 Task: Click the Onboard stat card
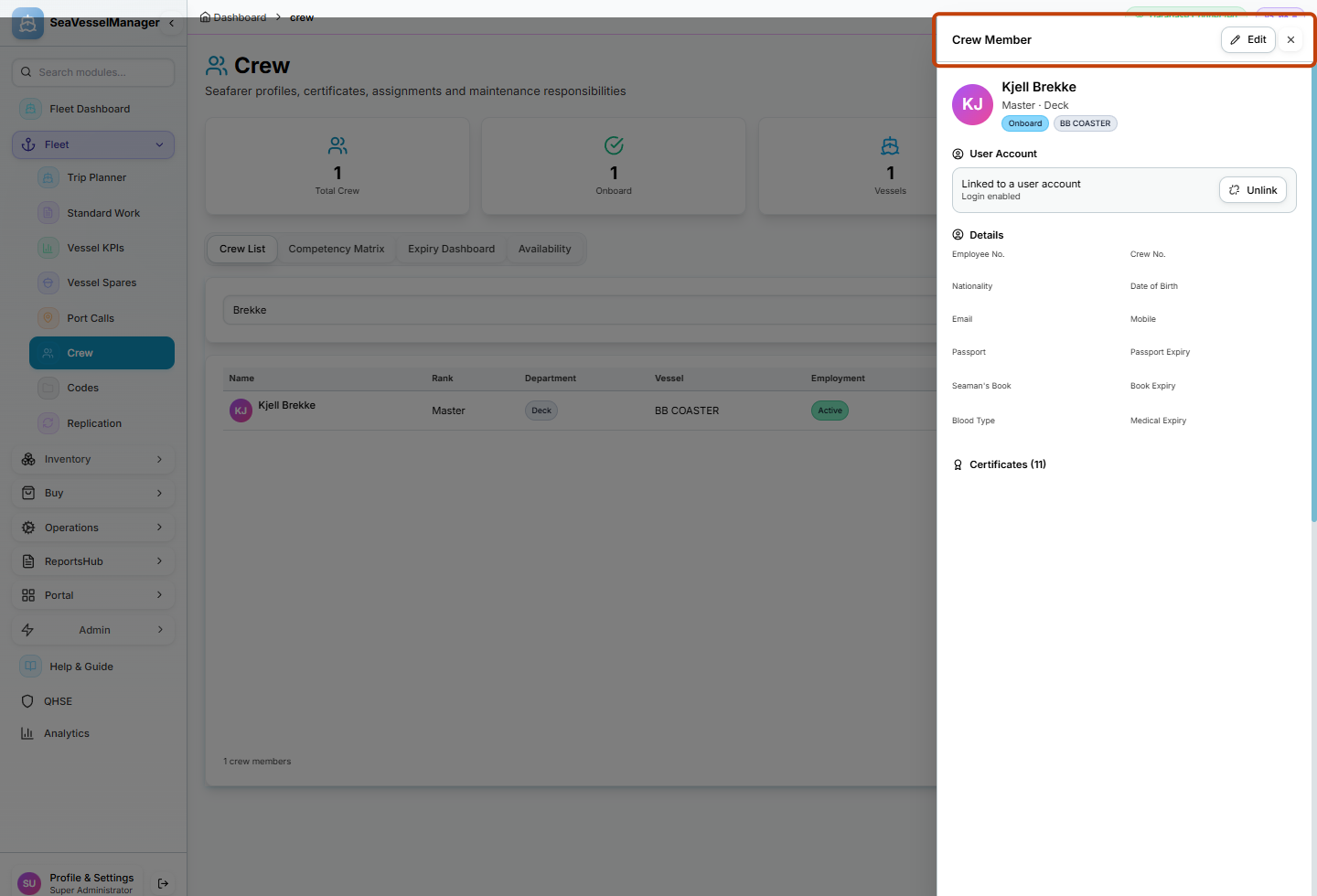pyautogui.click(x=614, y=166)
